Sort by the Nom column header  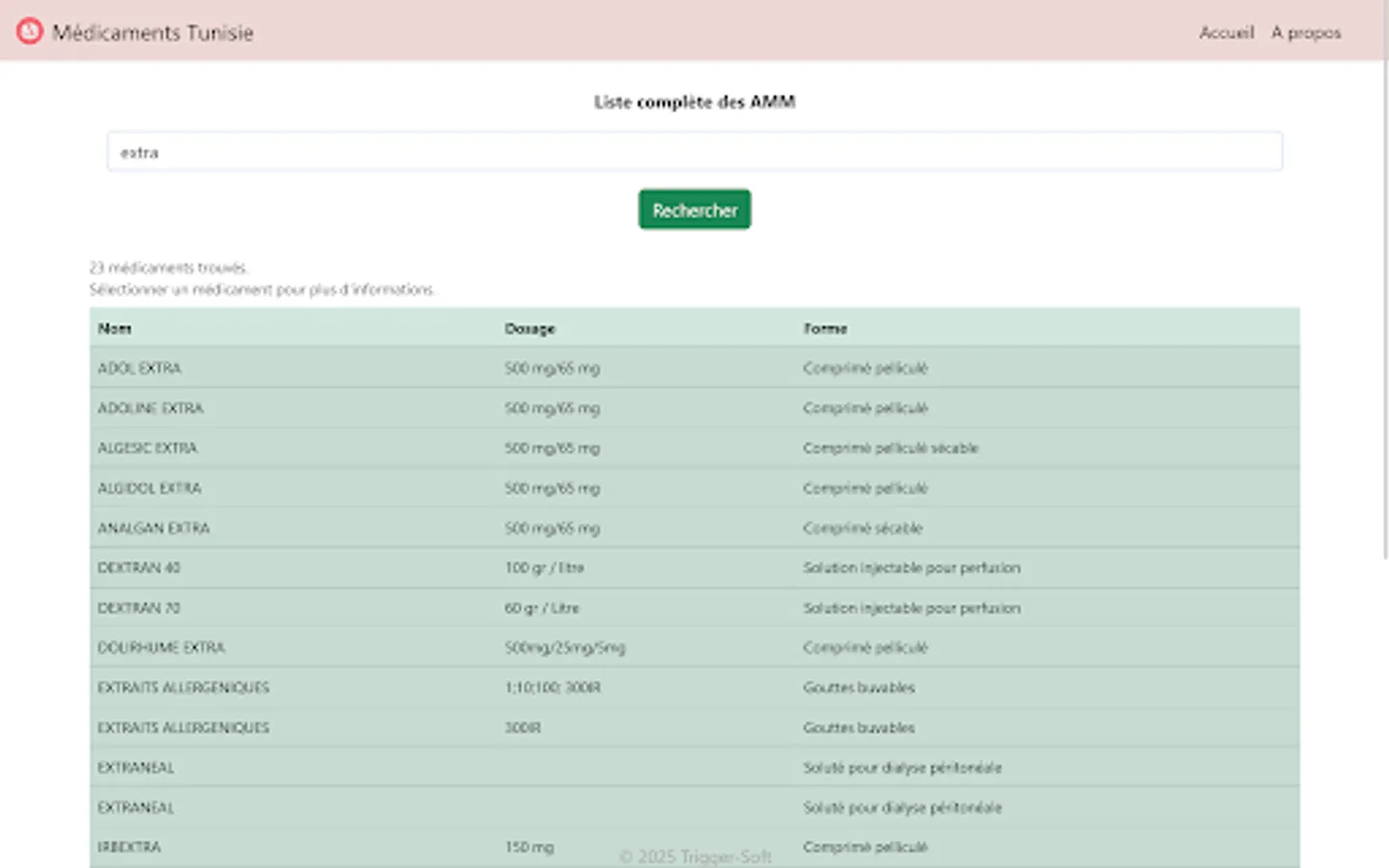coord(114,328)
